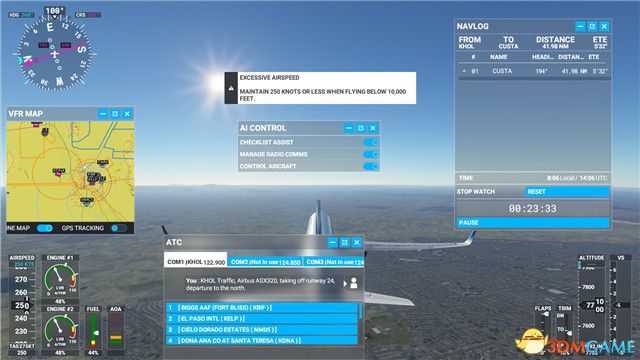Toggle Control Aircraft switch
This screenshot has width=640, height=360.
click(371, 166)
